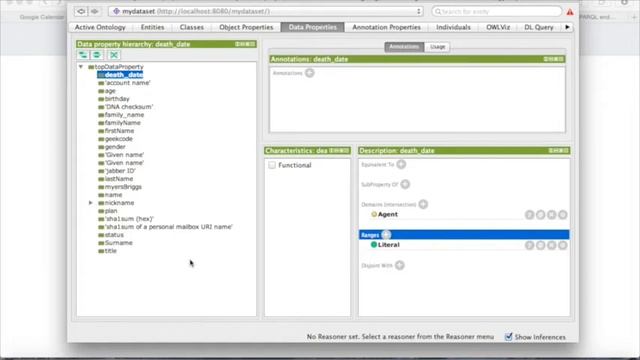
Task: Switch to the Classes tab
Action: pyautogui.click(x=191, y=27)
